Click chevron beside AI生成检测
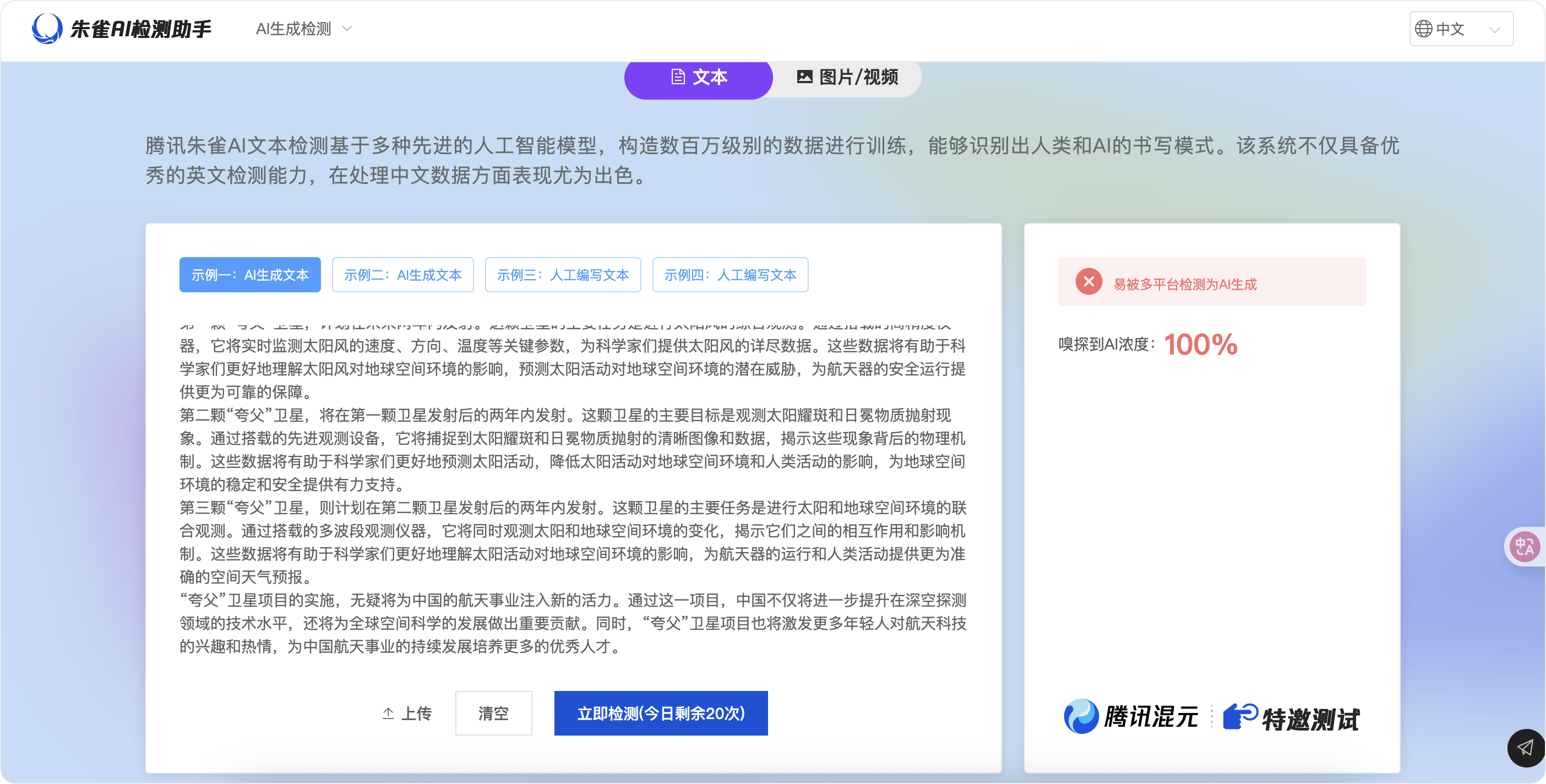 click(x=347, y=28)
